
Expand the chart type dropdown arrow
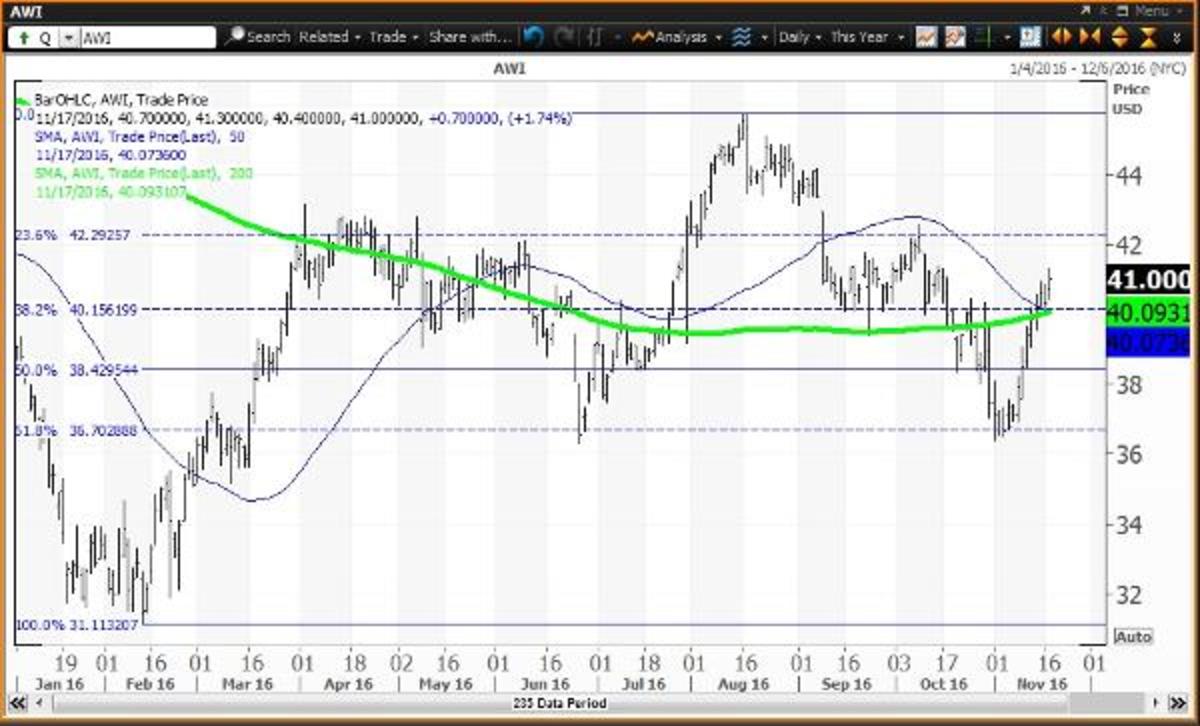click(x=620, y=37)
